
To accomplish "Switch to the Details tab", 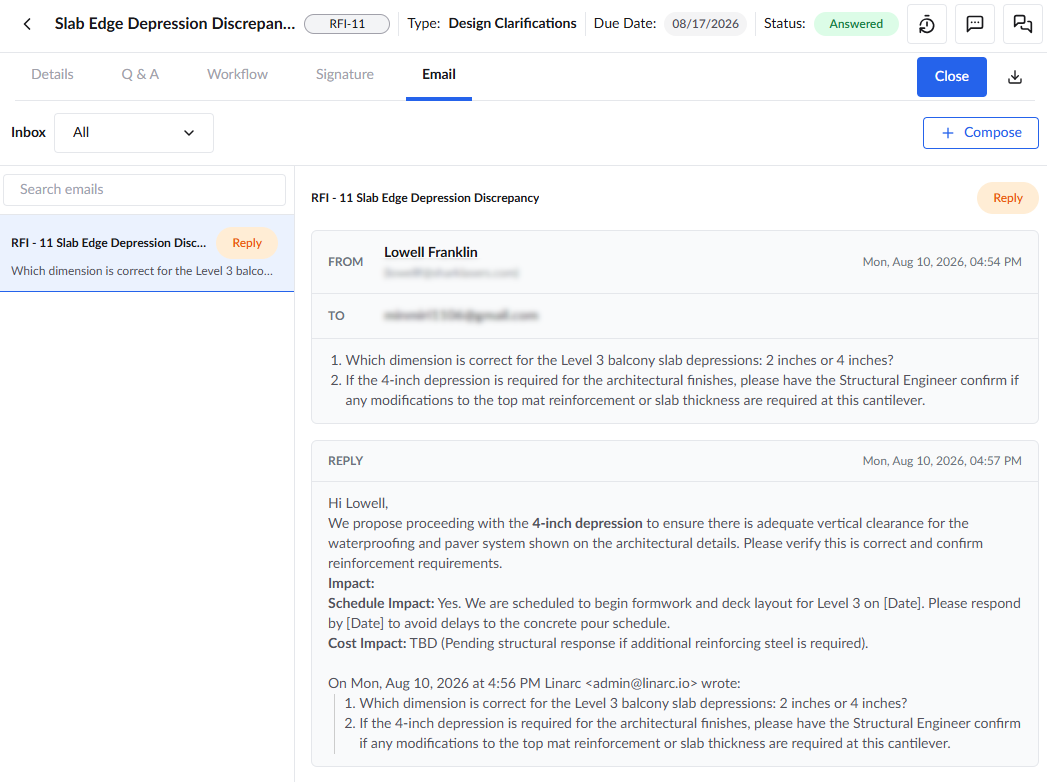I will pyautogui.click(x=53, y=74).
